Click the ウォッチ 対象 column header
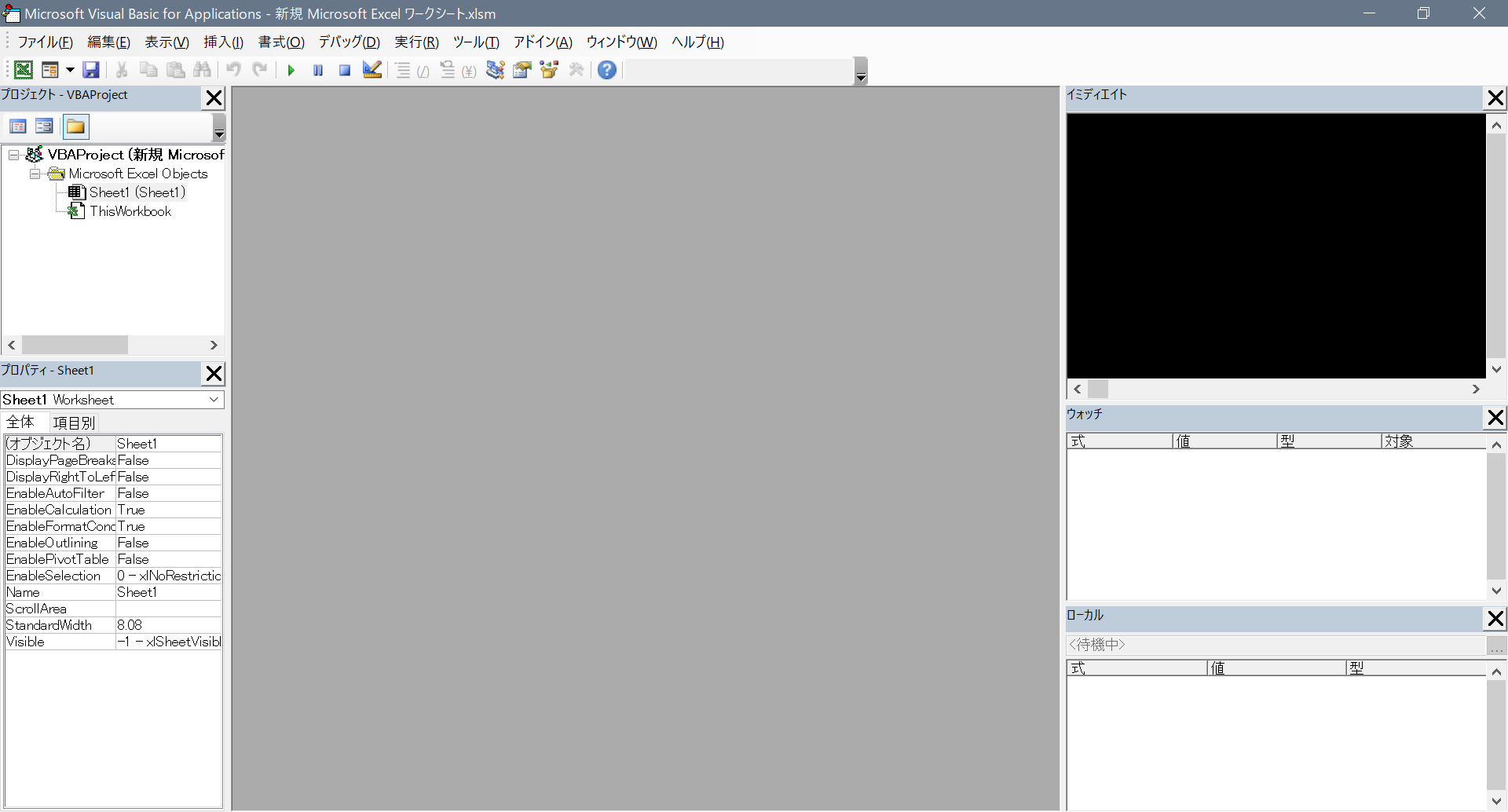Screen dimensions: 1508x812 (1433, 441)
